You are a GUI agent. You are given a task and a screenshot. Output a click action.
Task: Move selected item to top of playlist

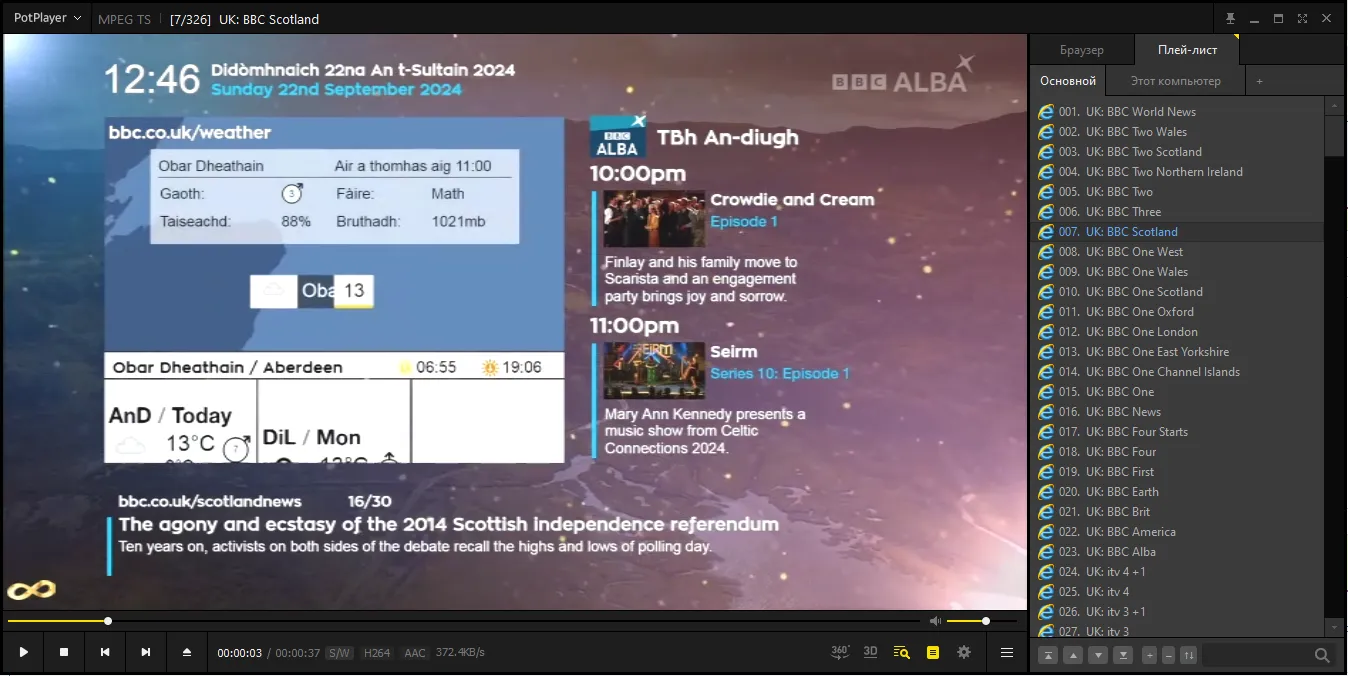pos(1048,655)
